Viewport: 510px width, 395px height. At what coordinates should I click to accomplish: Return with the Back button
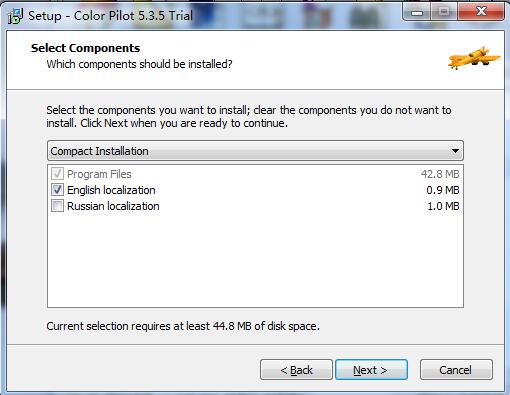pos(296,370)
